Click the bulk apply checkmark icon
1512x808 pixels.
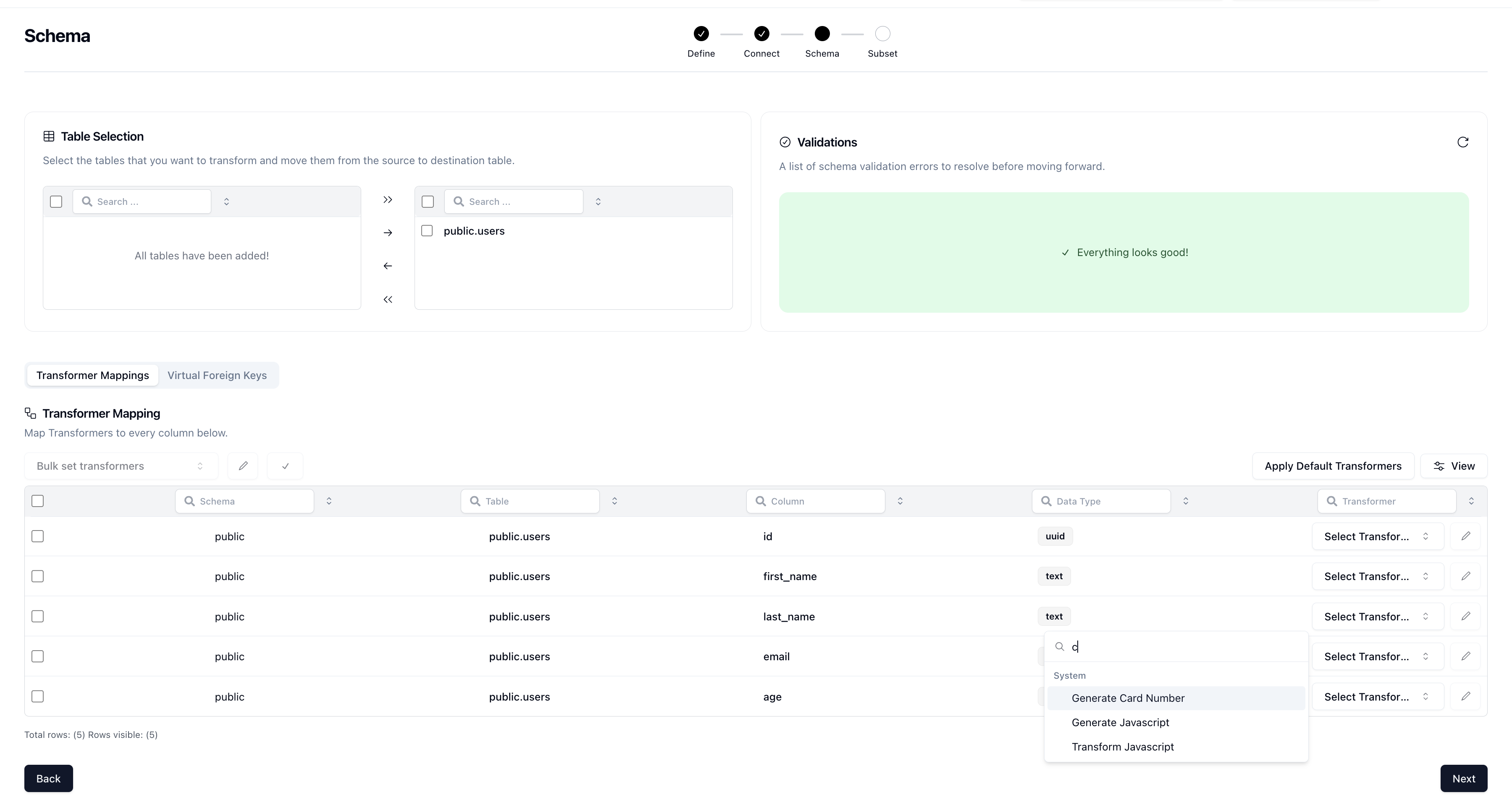[285, 466]
